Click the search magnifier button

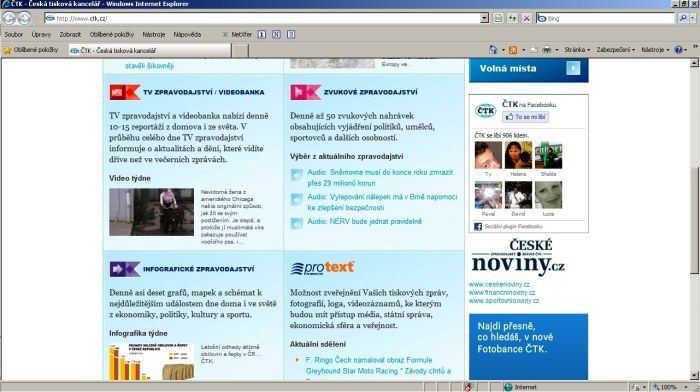[x=683, y=18]
